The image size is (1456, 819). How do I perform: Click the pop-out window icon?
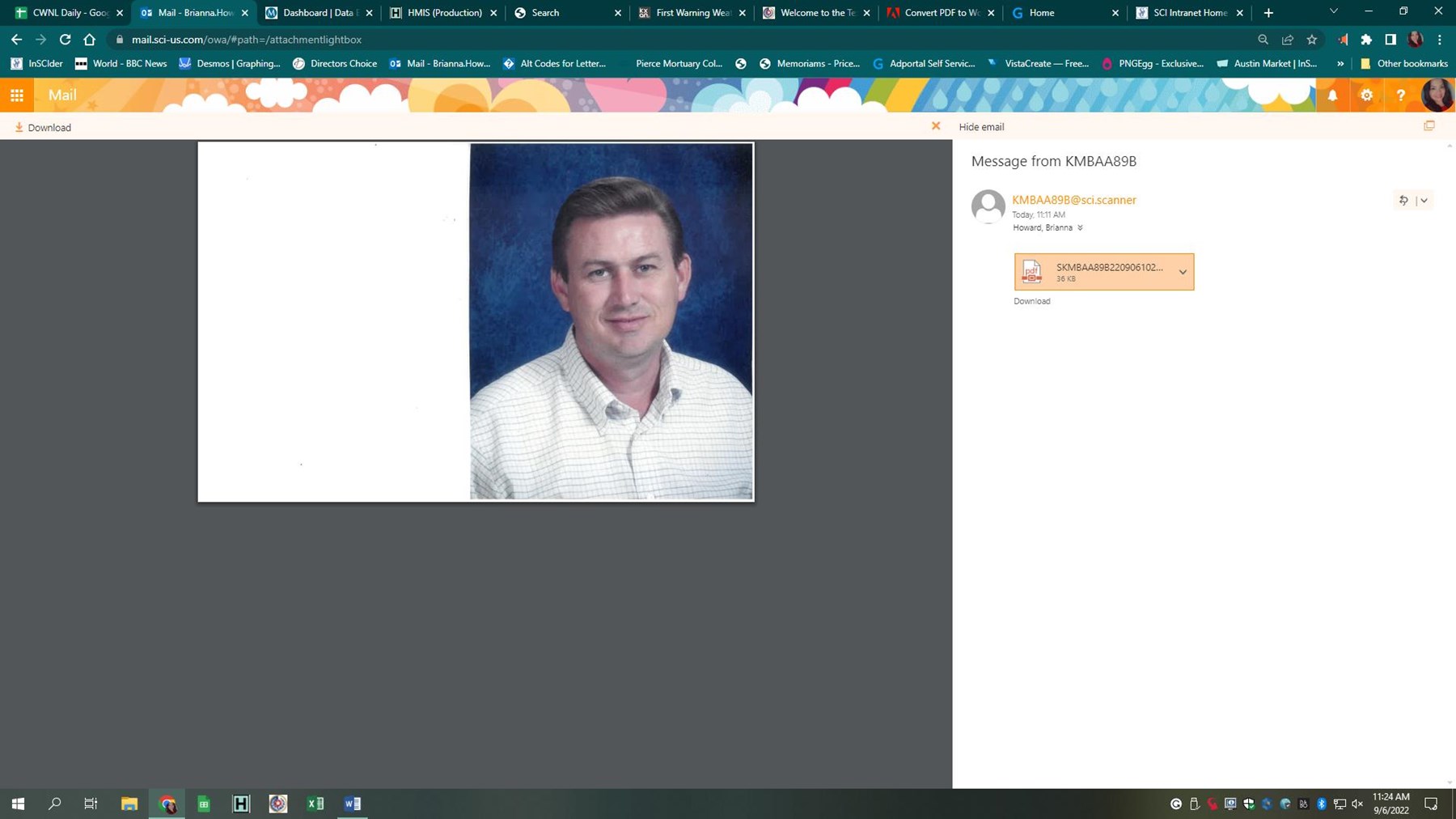click(x=1429, y=126)
